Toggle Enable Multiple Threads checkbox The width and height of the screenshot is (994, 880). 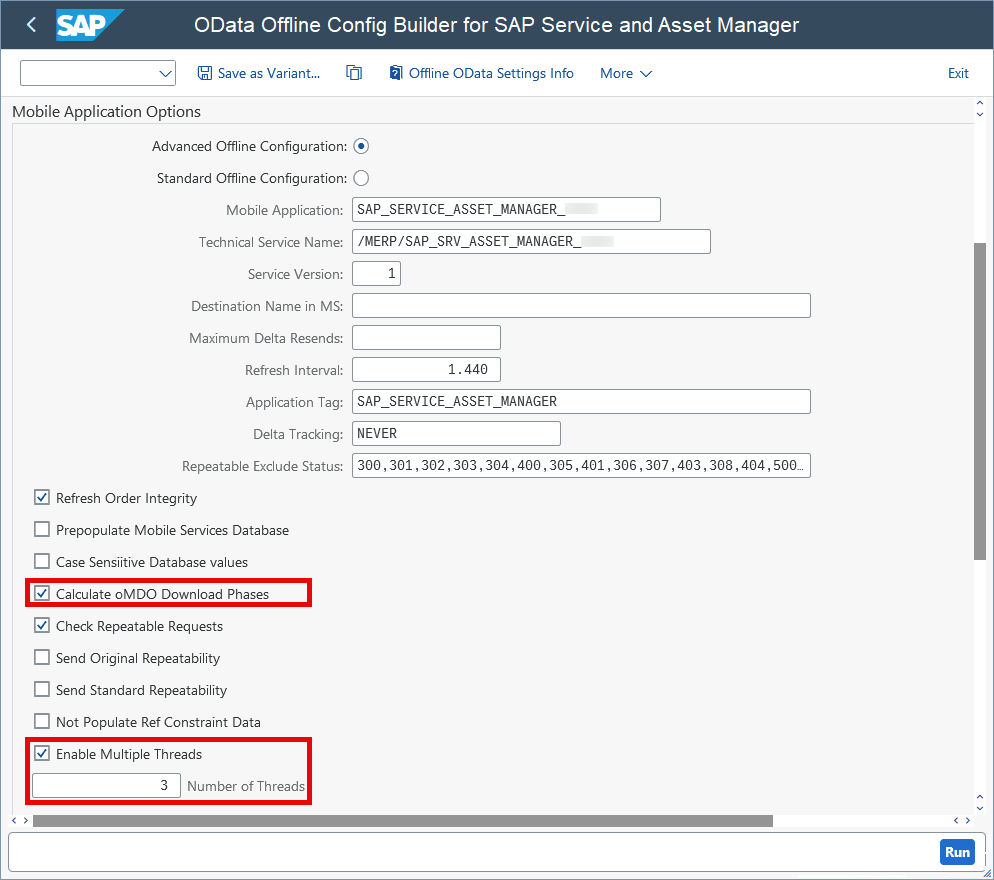tap(42, 754)
